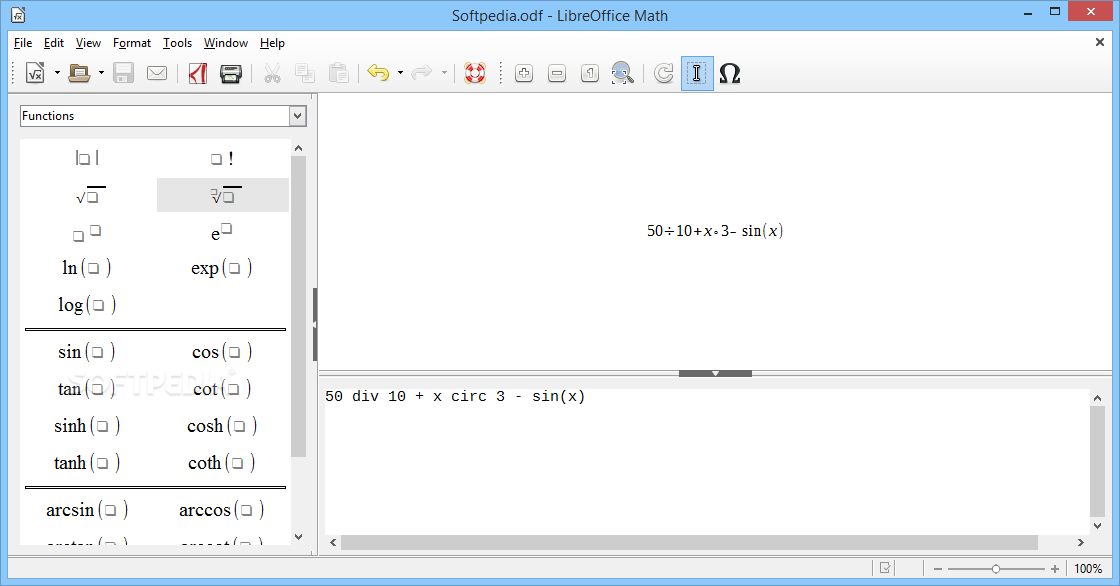Open Help via the lifebuoy icon

474,73
